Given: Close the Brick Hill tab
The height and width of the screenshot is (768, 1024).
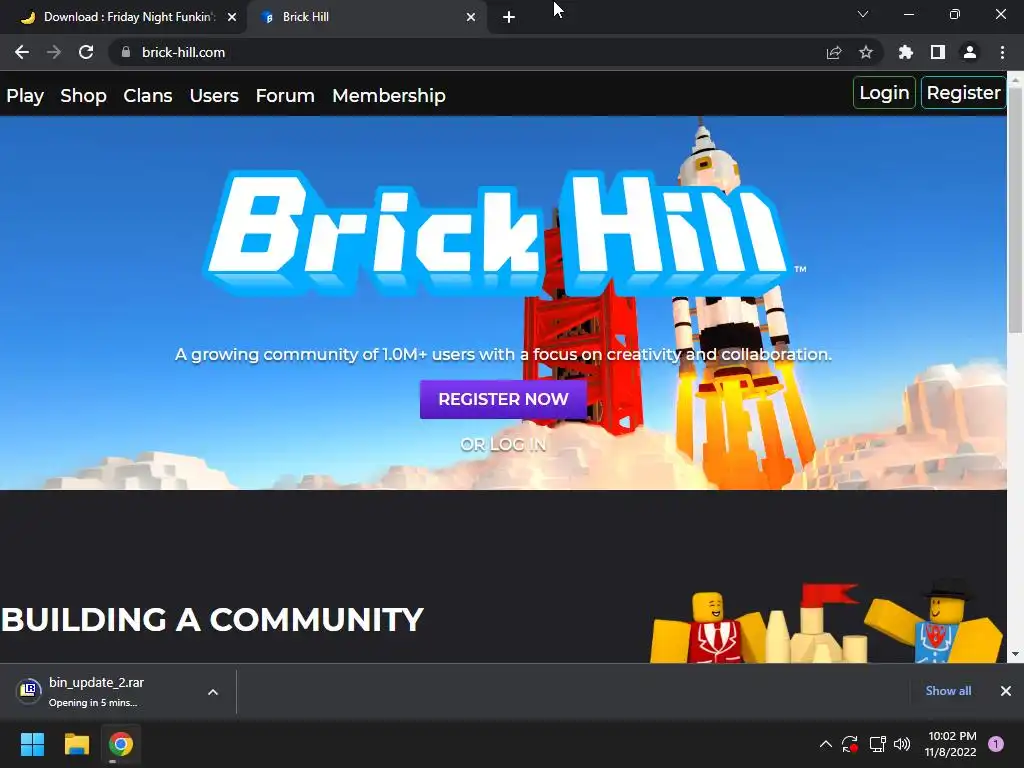Looking at the screenshot, I should point(471,17).
